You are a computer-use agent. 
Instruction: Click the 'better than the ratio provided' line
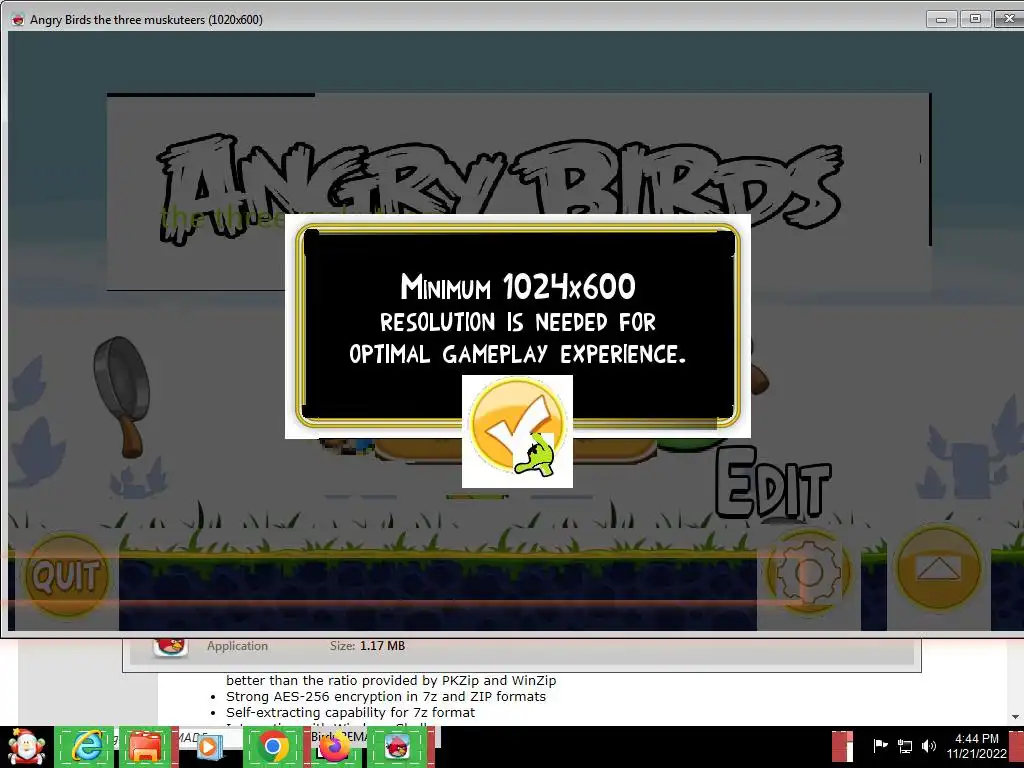pos(391,680)
